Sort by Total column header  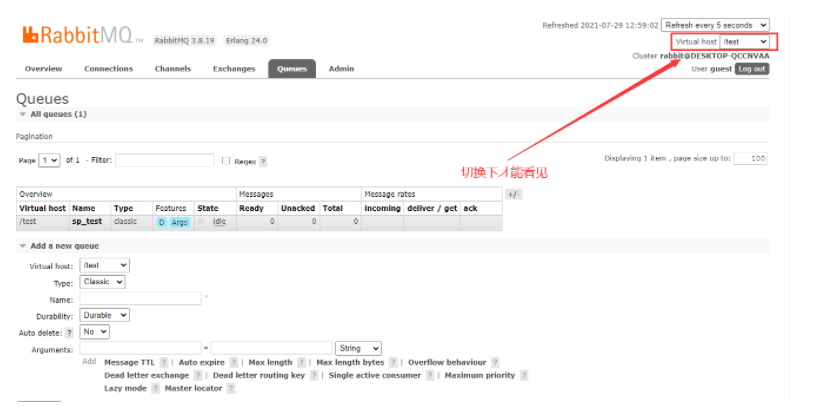point(333,208)
